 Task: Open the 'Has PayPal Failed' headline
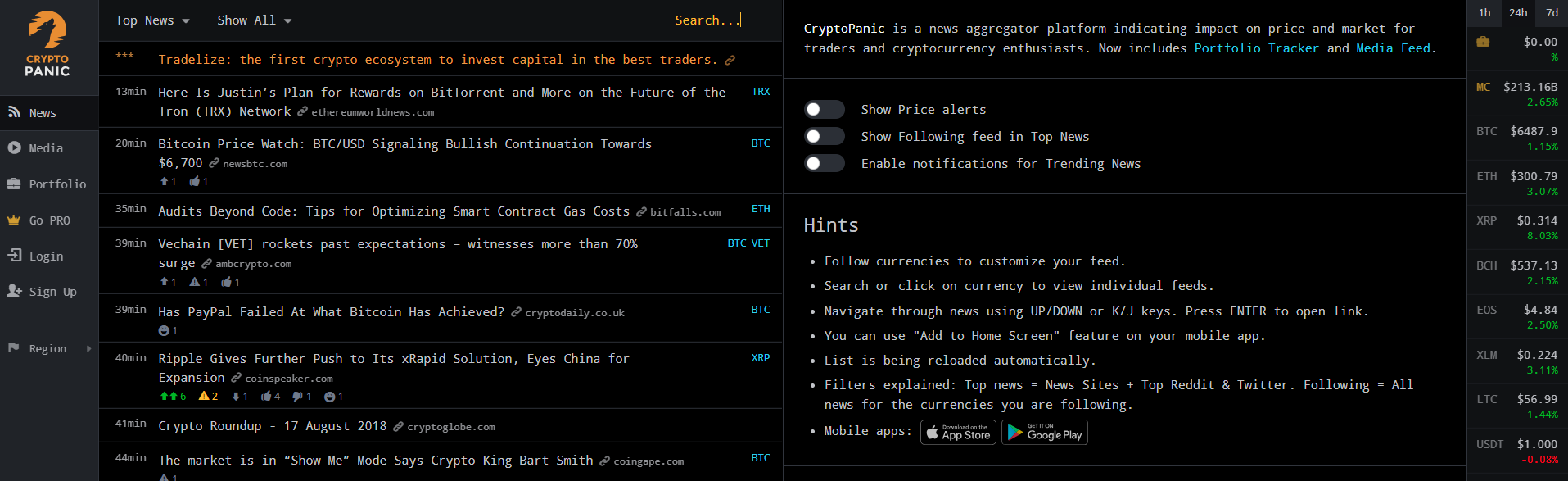click(x=332, y=312)
